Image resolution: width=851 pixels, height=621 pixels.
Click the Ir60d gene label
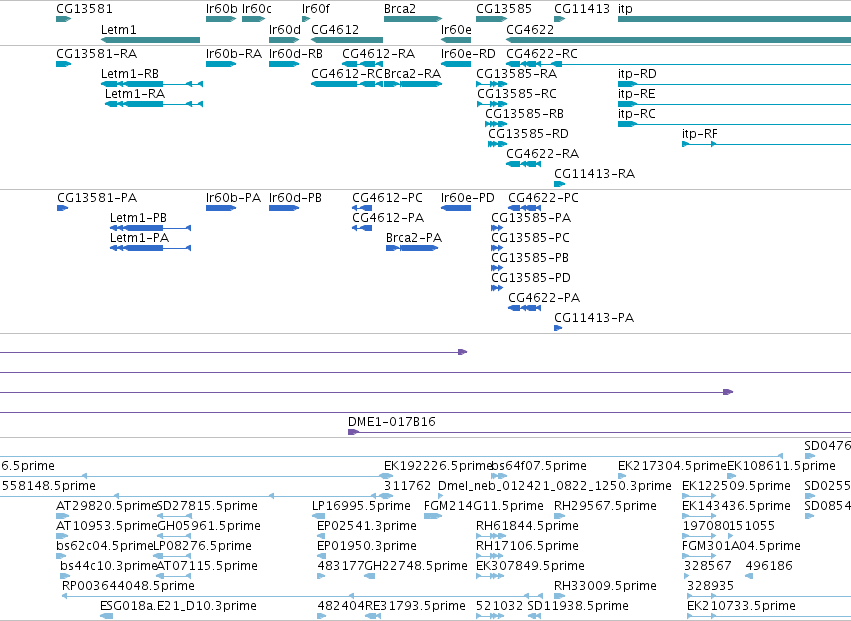(x=284, y=29)
